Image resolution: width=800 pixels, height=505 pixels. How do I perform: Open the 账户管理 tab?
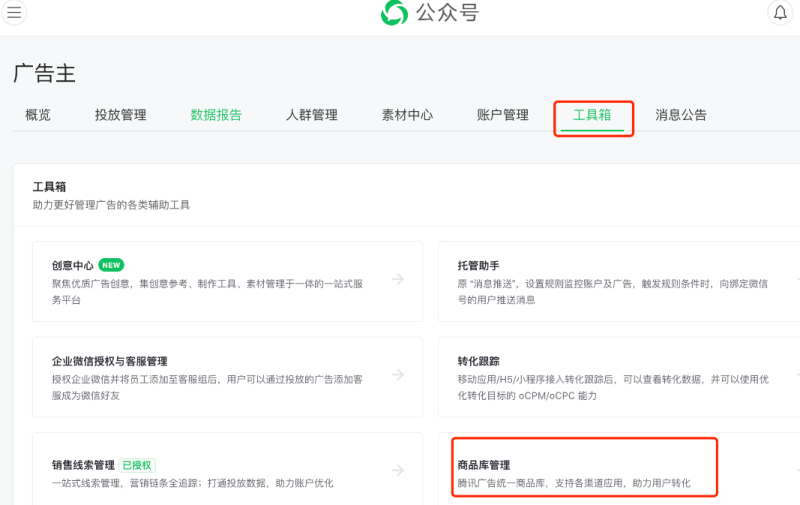coord(503,115)
